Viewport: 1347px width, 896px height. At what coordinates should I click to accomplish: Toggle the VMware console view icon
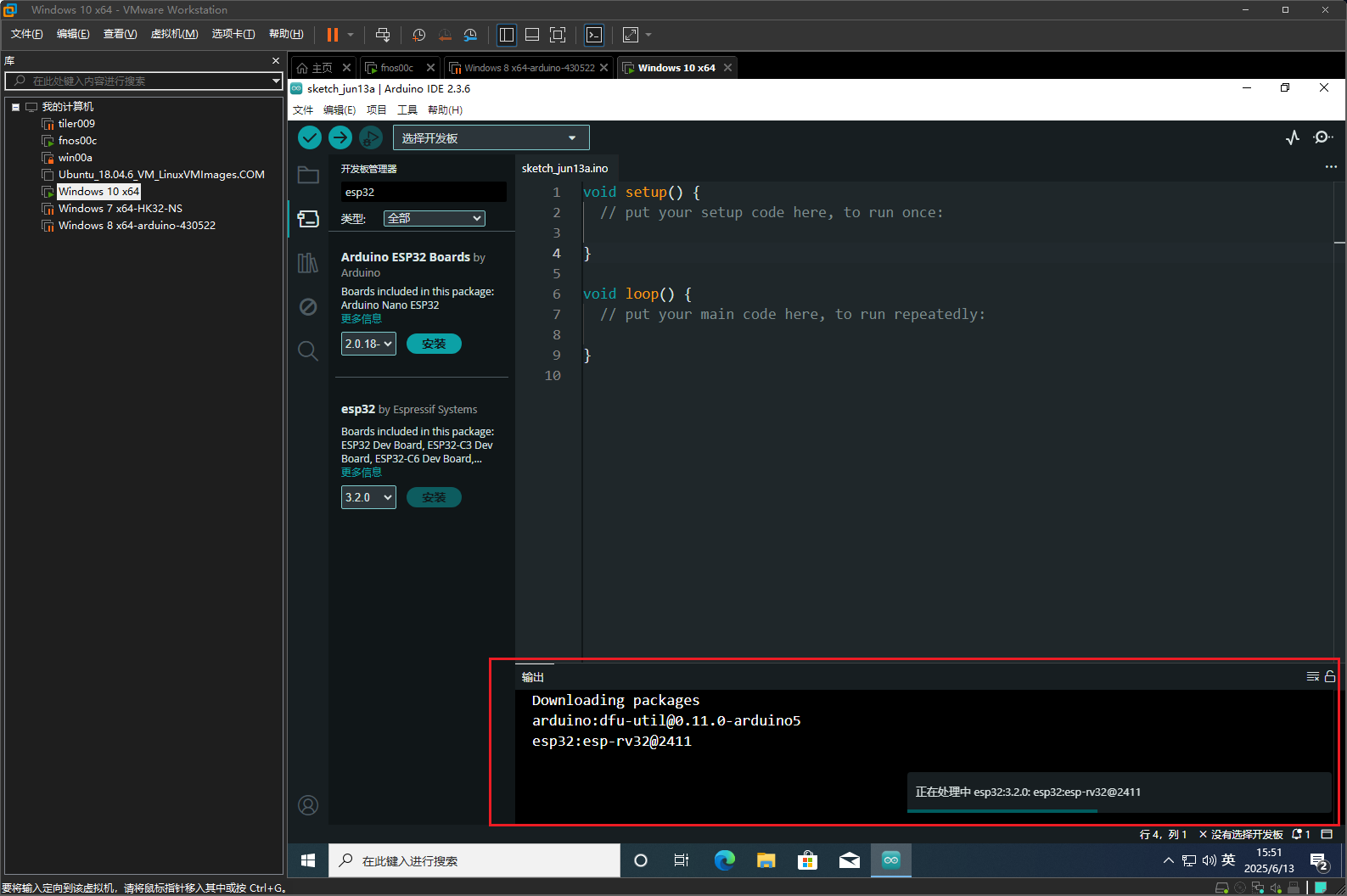[594, 35]
